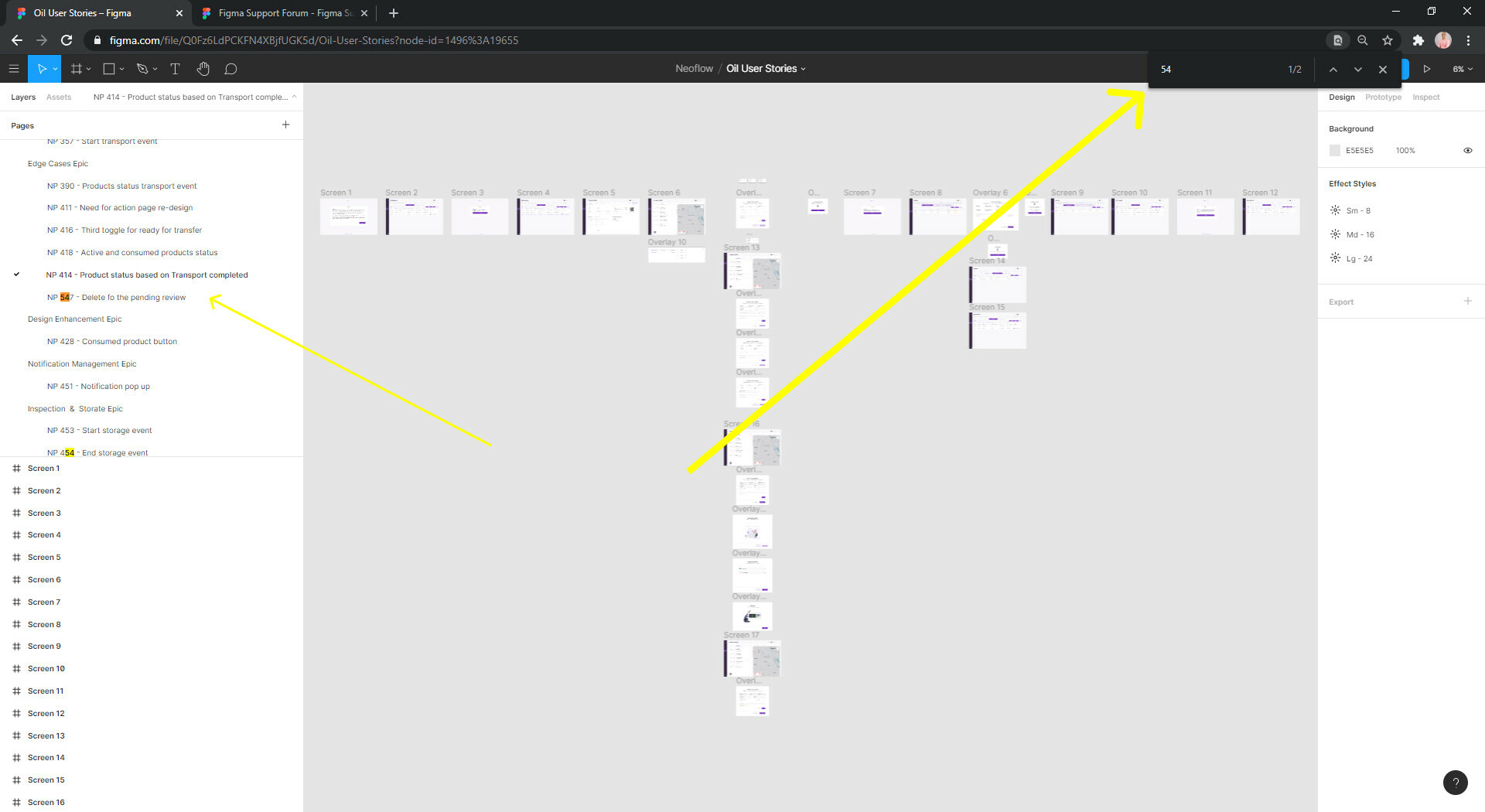Open page NP 390 - Products status transport event

tap(121, 186)
